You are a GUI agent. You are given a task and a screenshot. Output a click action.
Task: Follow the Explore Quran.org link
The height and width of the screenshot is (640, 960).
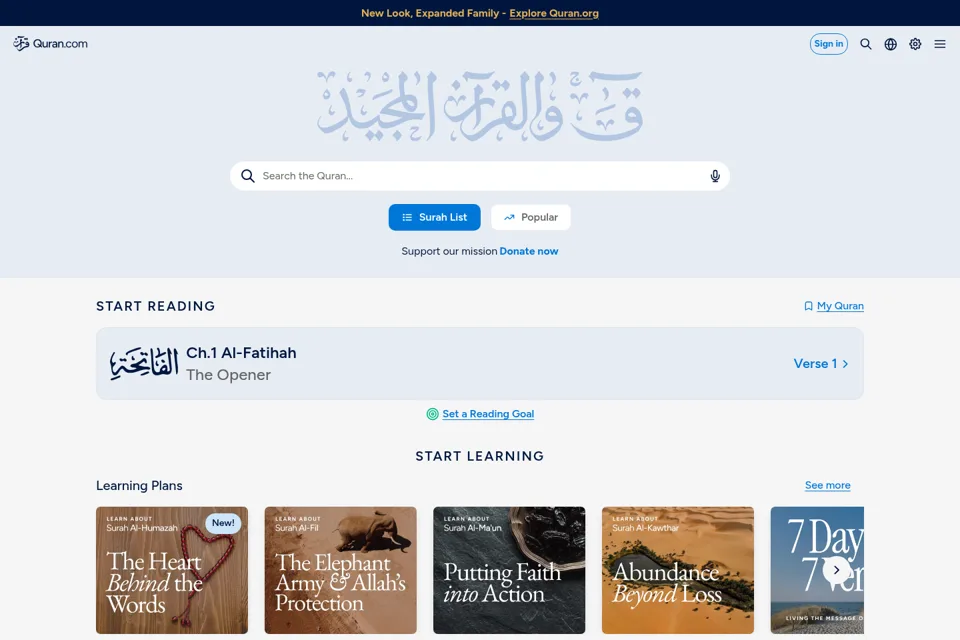(553, 13)
